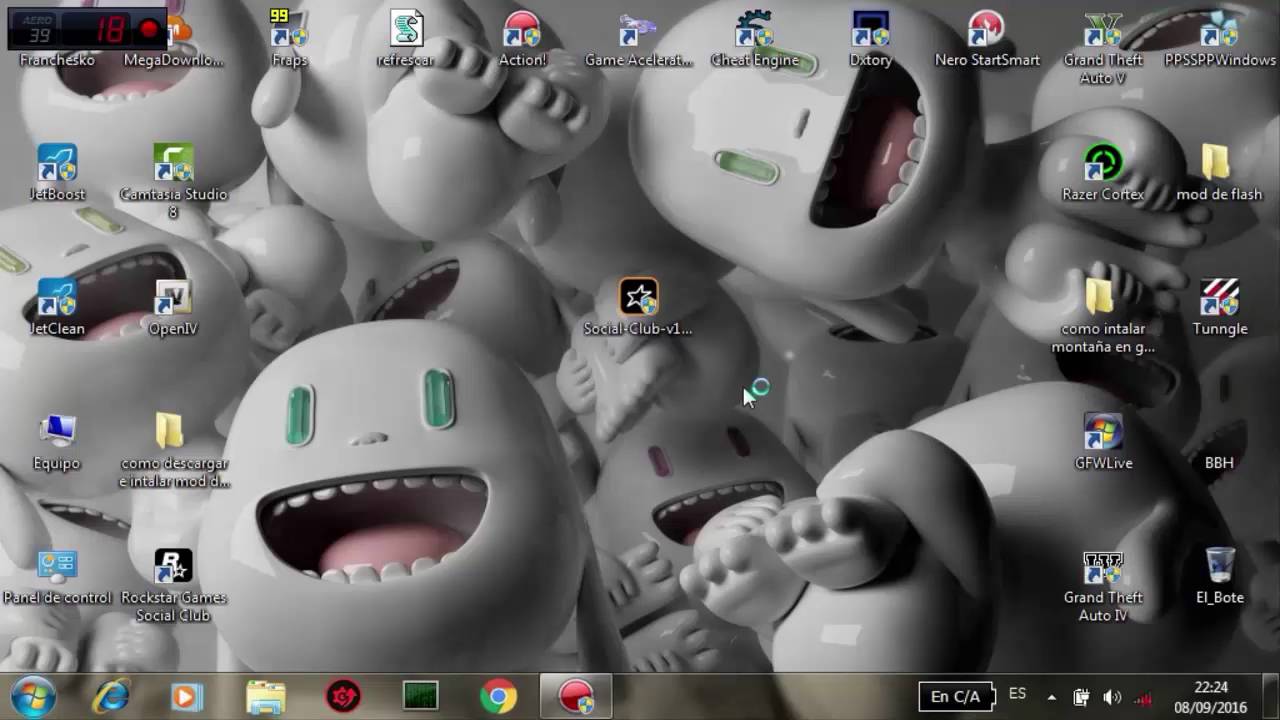Select the Social-Club-v1... installer icon
Image resolution: width=1280 pixels, height=720 pixels.
[x=638, y=307]
